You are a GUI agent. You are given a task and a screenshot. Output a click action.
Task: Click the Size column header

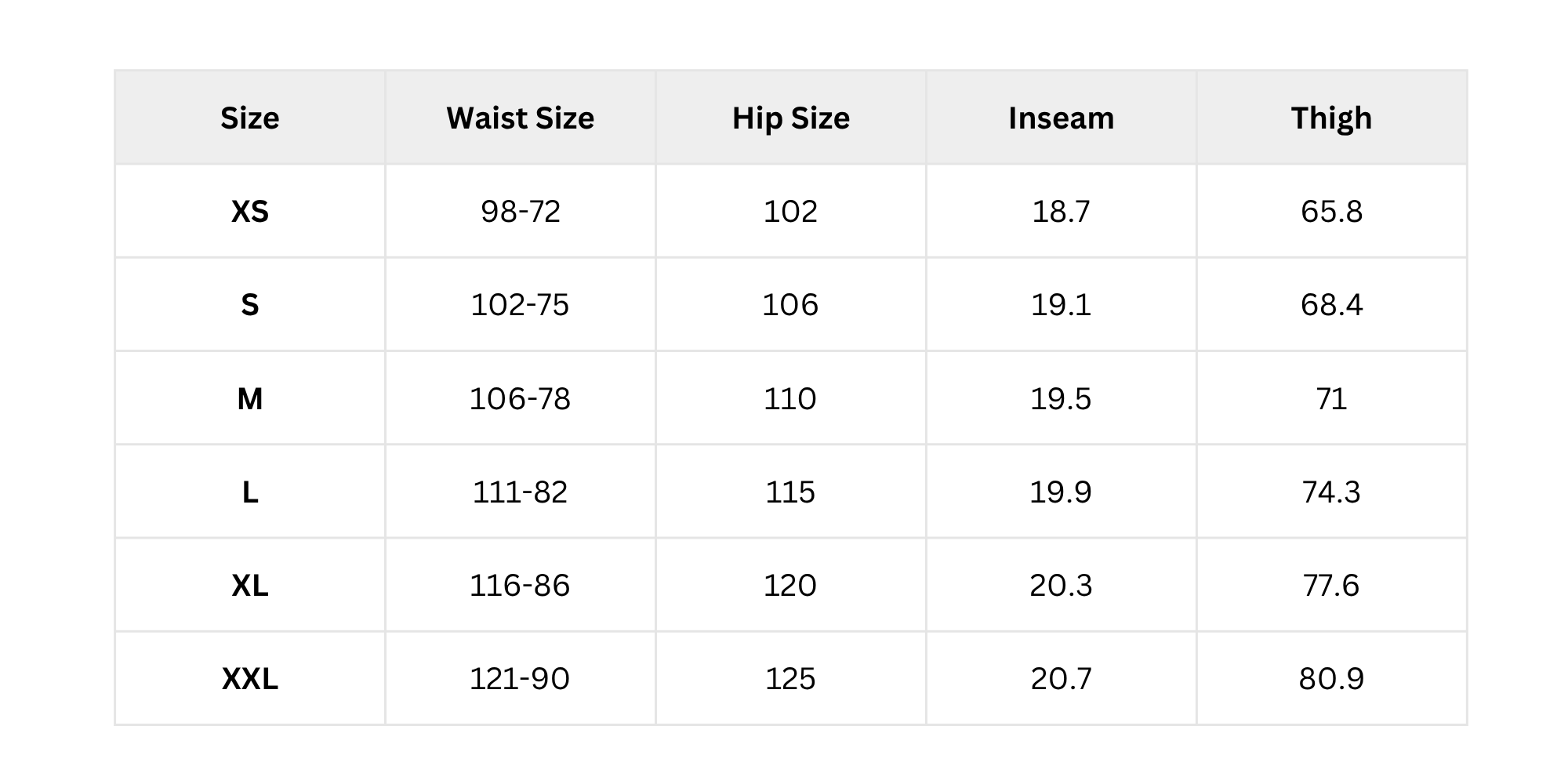(x=249, y=118)
